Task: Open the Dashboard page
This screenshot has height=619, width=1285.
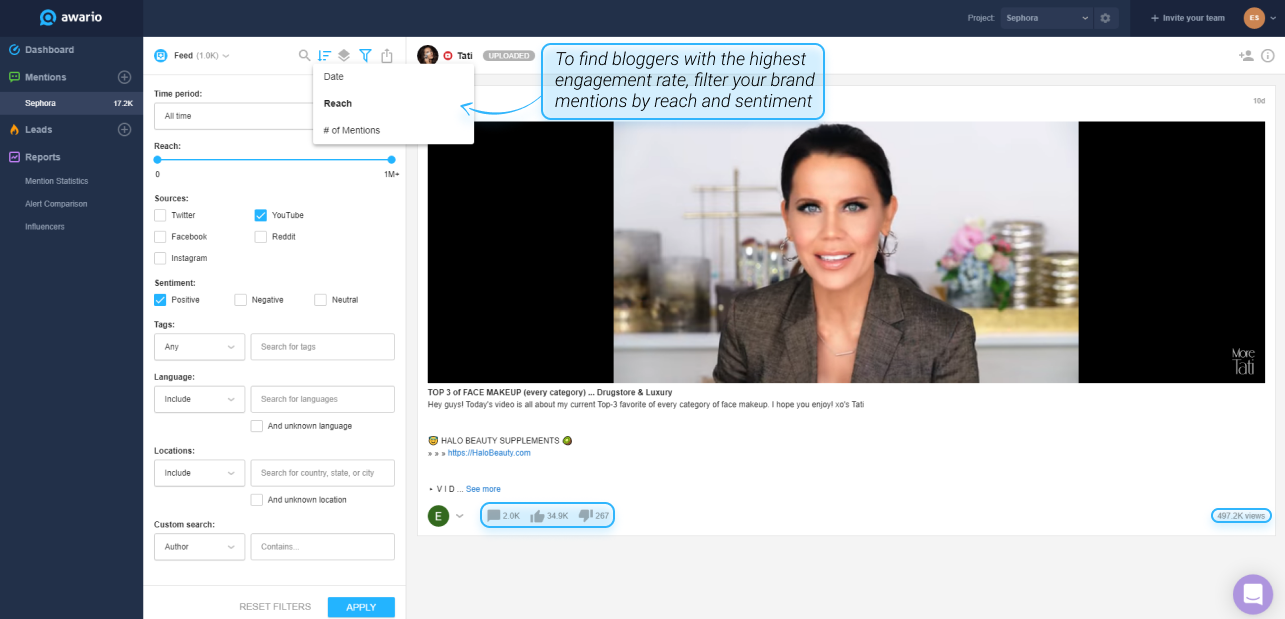Action: (x=49, y=50)
